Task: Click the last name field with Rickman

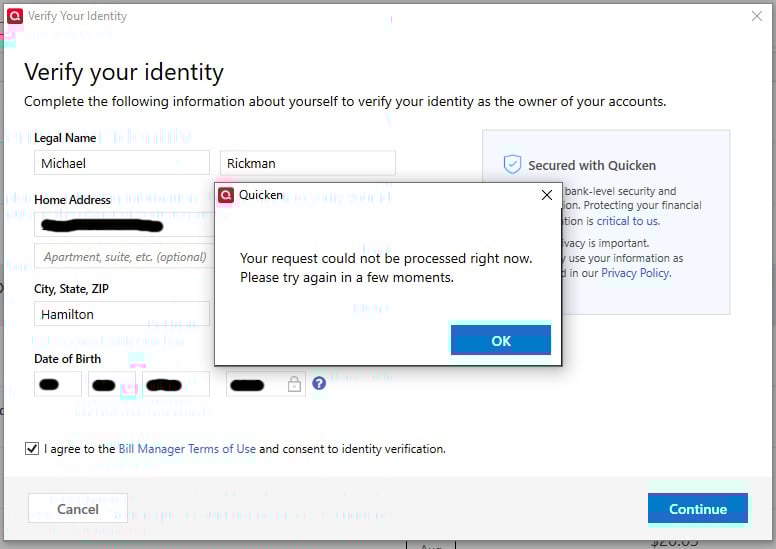Action: pyautogui.click(x=307, y=163)
